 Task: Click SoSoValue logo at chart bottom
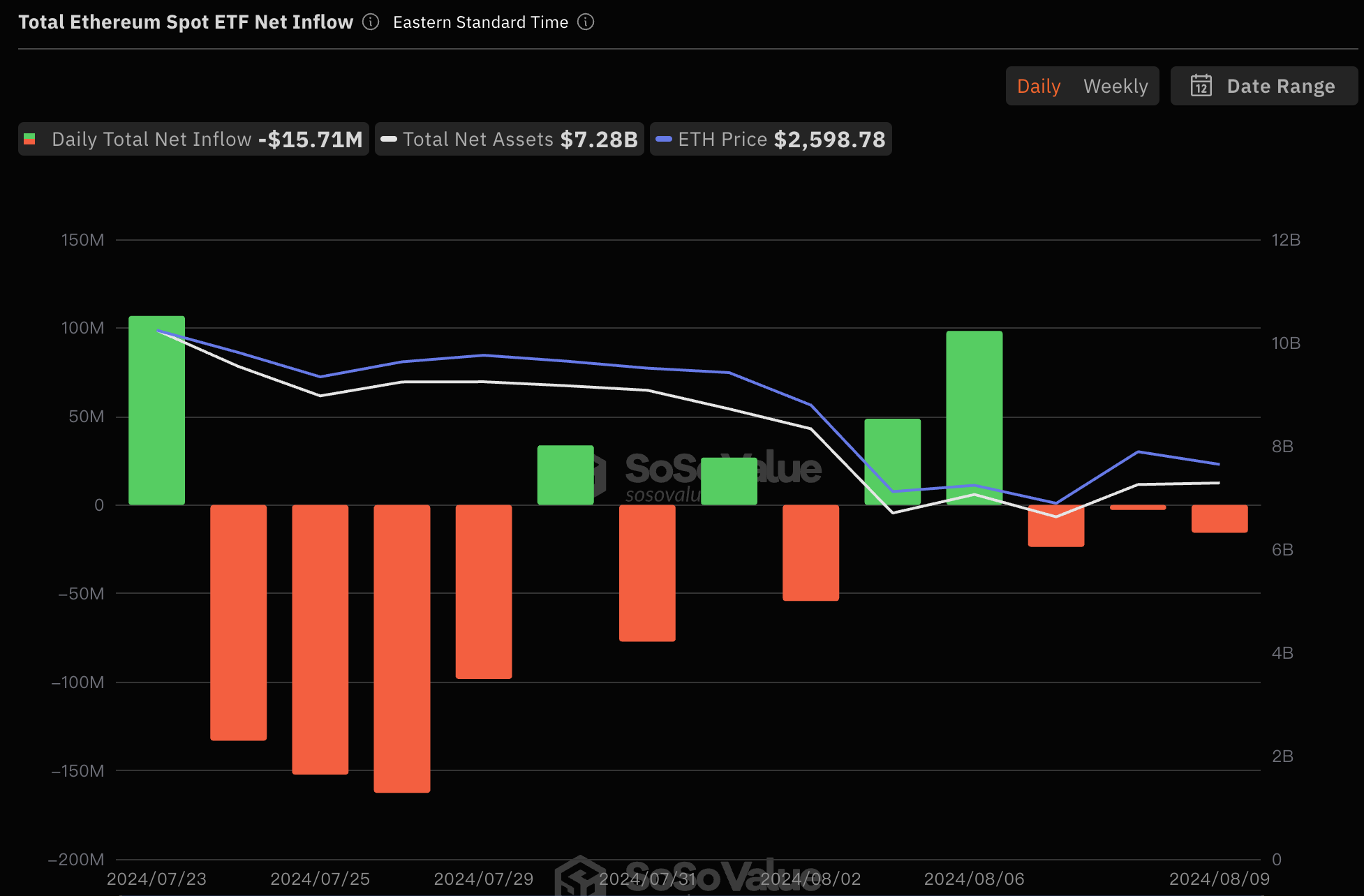[x=688, y=876]
